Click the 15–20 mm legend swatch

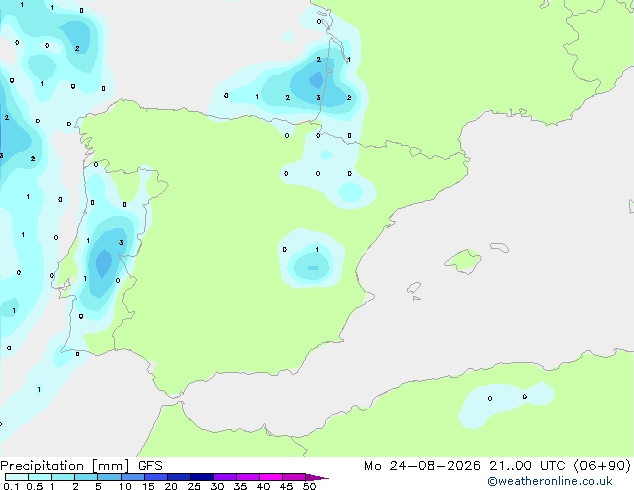click(x=155, y=477)
